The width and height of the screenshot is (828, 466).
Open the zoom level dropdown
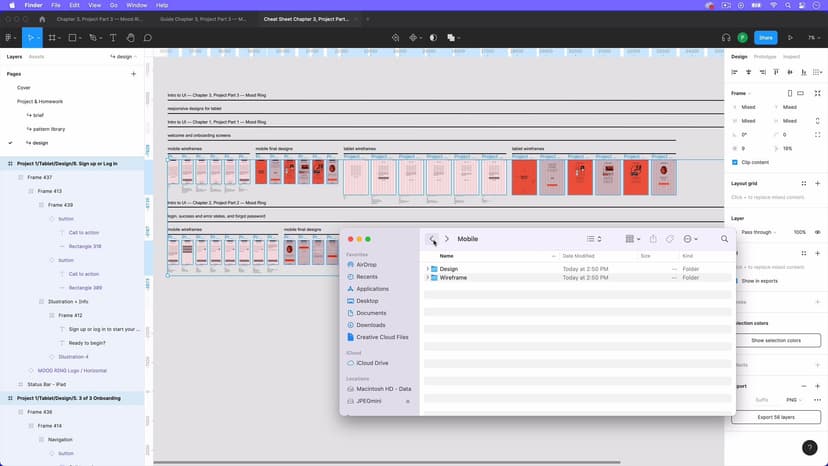pos(812,38)
